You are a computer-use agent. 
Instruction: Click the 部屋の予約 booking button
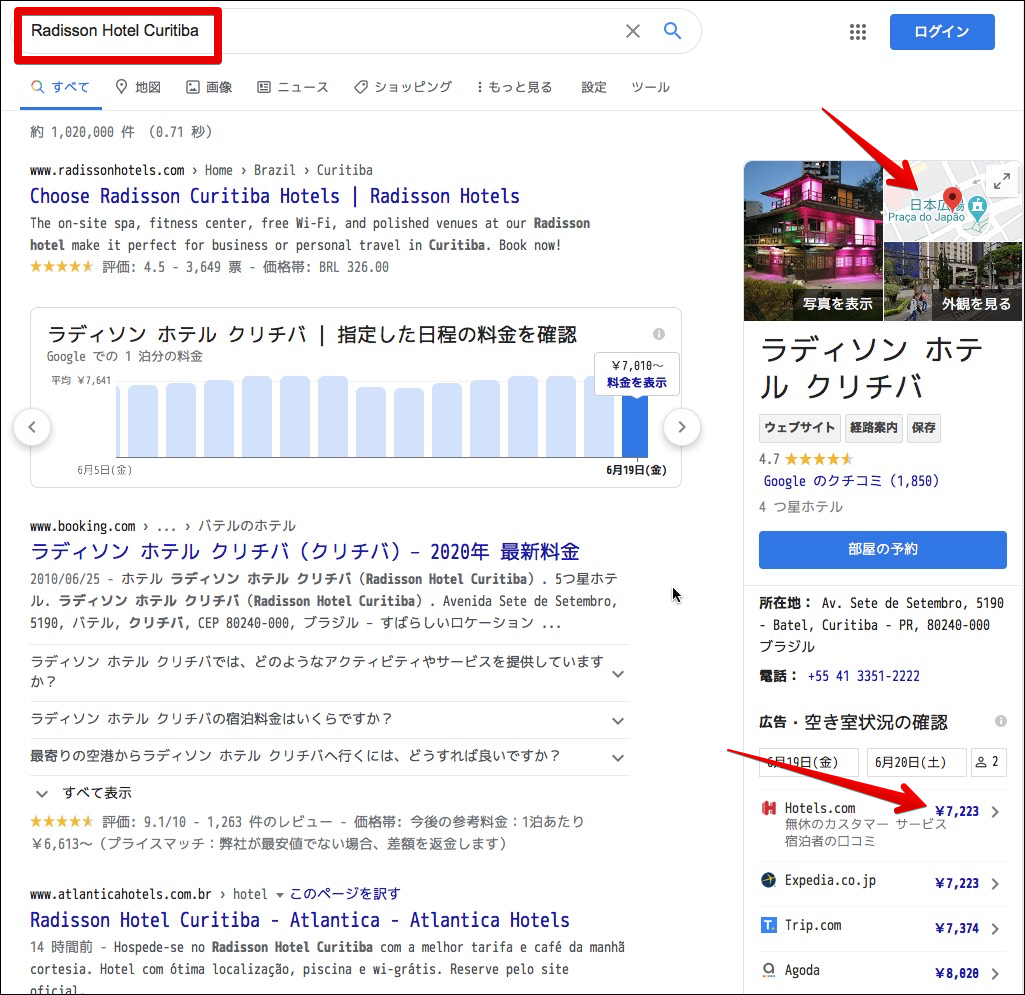point(883,550)
